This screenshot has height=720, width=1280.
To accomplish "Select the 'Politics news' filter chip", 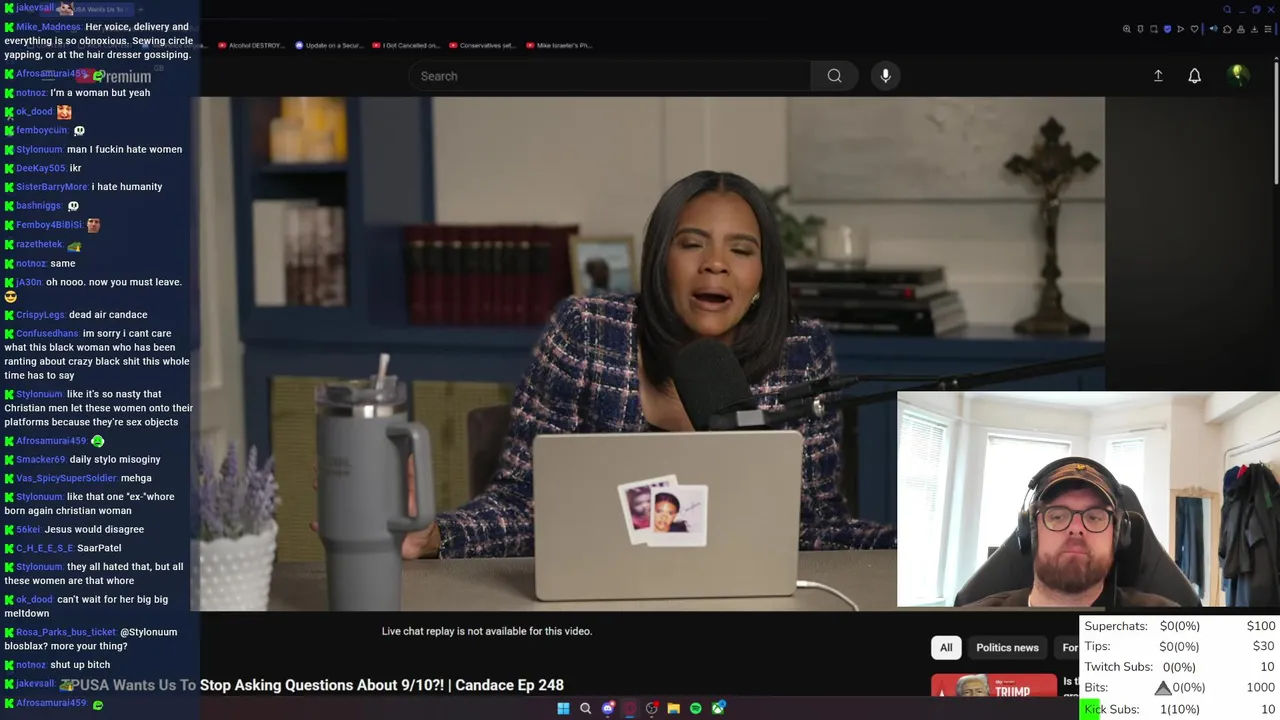I will pyautogui.click(x=1007, y=647).
